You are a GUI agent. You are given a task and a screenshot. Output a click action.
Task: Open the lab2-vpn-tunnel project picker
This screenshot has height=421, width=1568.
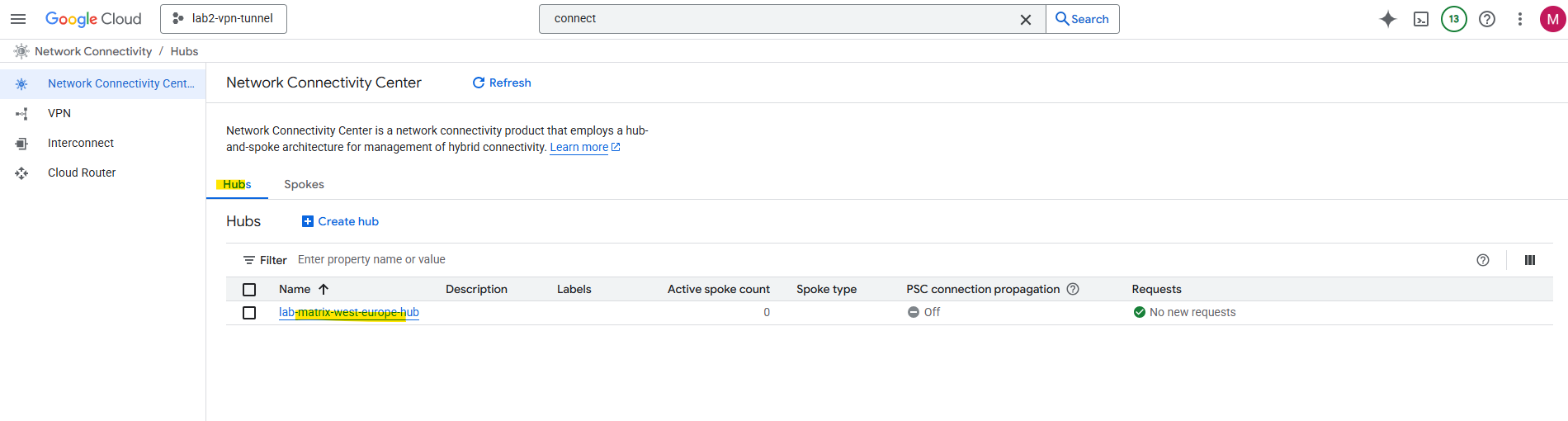[x=224, y=19]
